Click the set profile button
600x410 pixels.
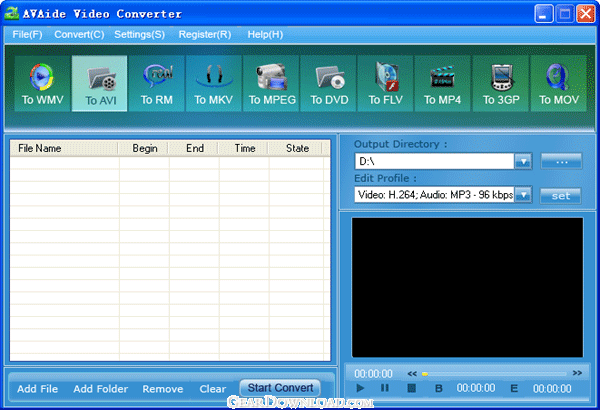click(561, 196)
